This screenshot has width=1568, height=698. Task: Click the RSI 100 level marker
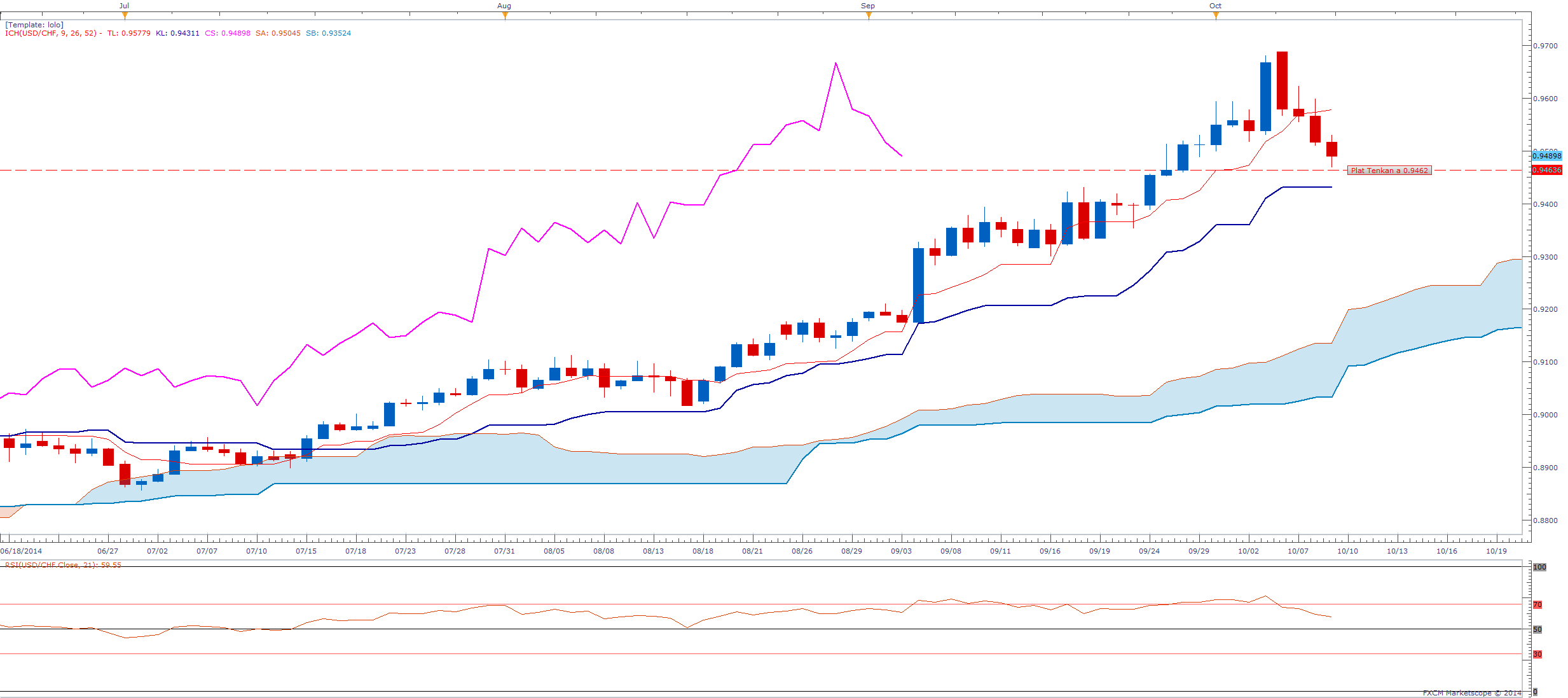click(x=1539, y=567)
